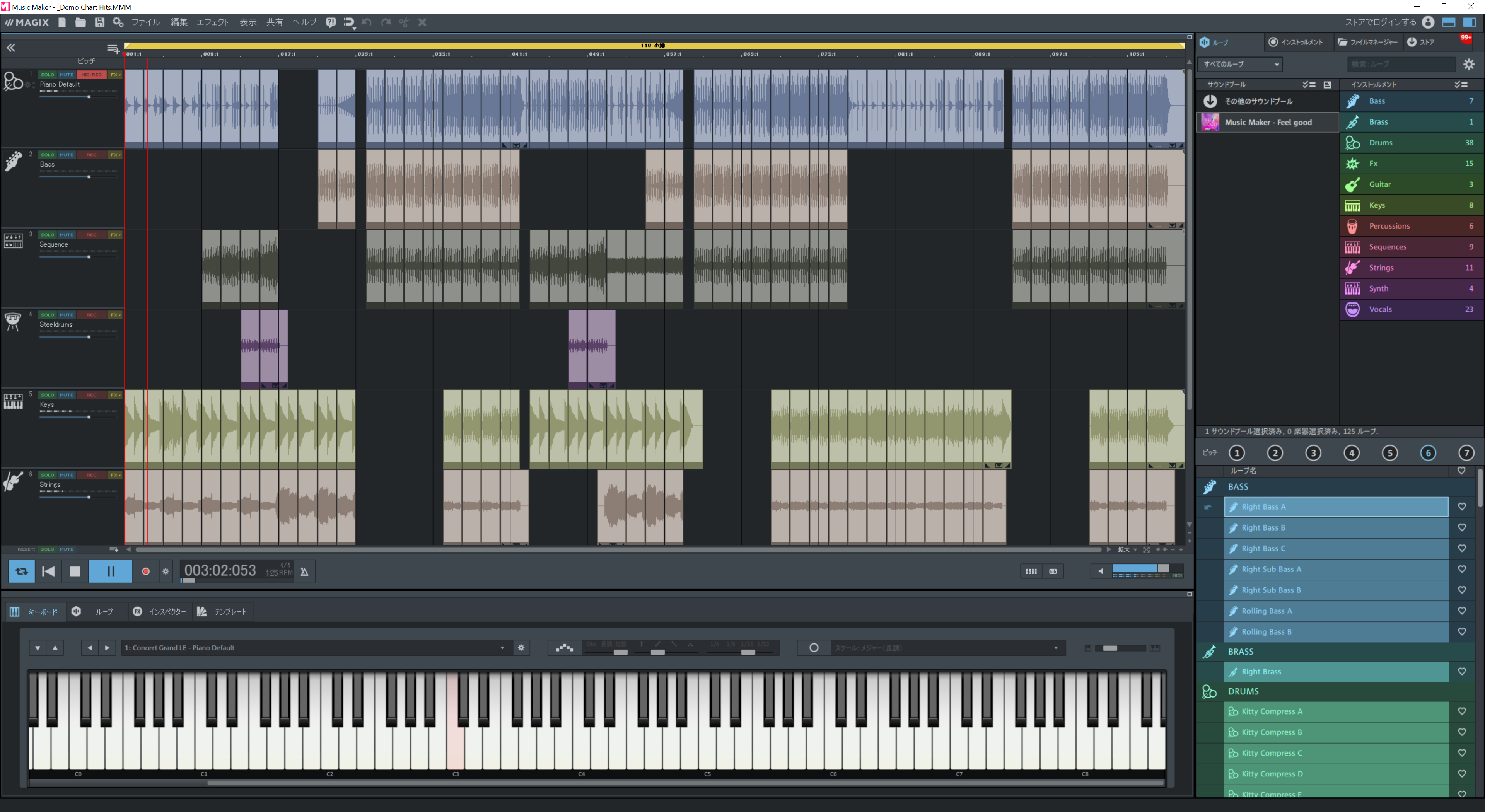Open program settings gear icon in toolbar
Screen dimensions: 1485x812
118,22
